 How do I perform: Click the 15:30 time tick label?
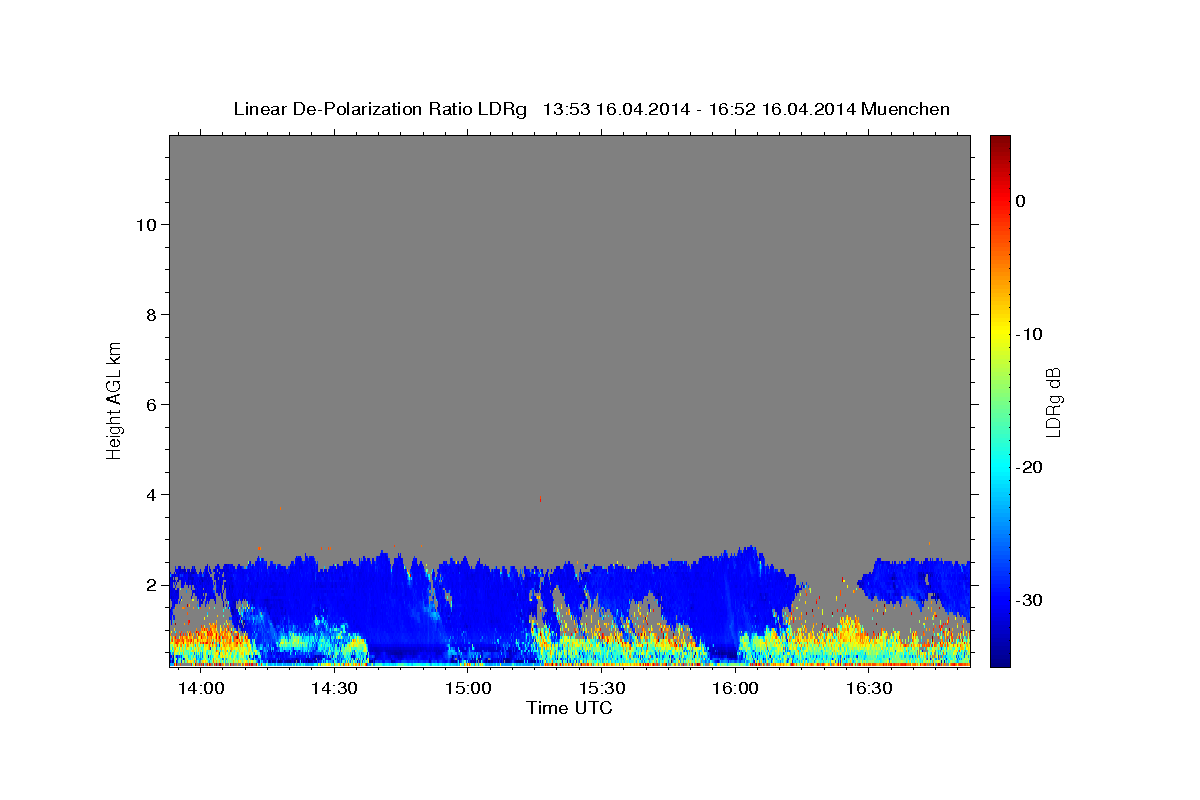tap(602, 689)
